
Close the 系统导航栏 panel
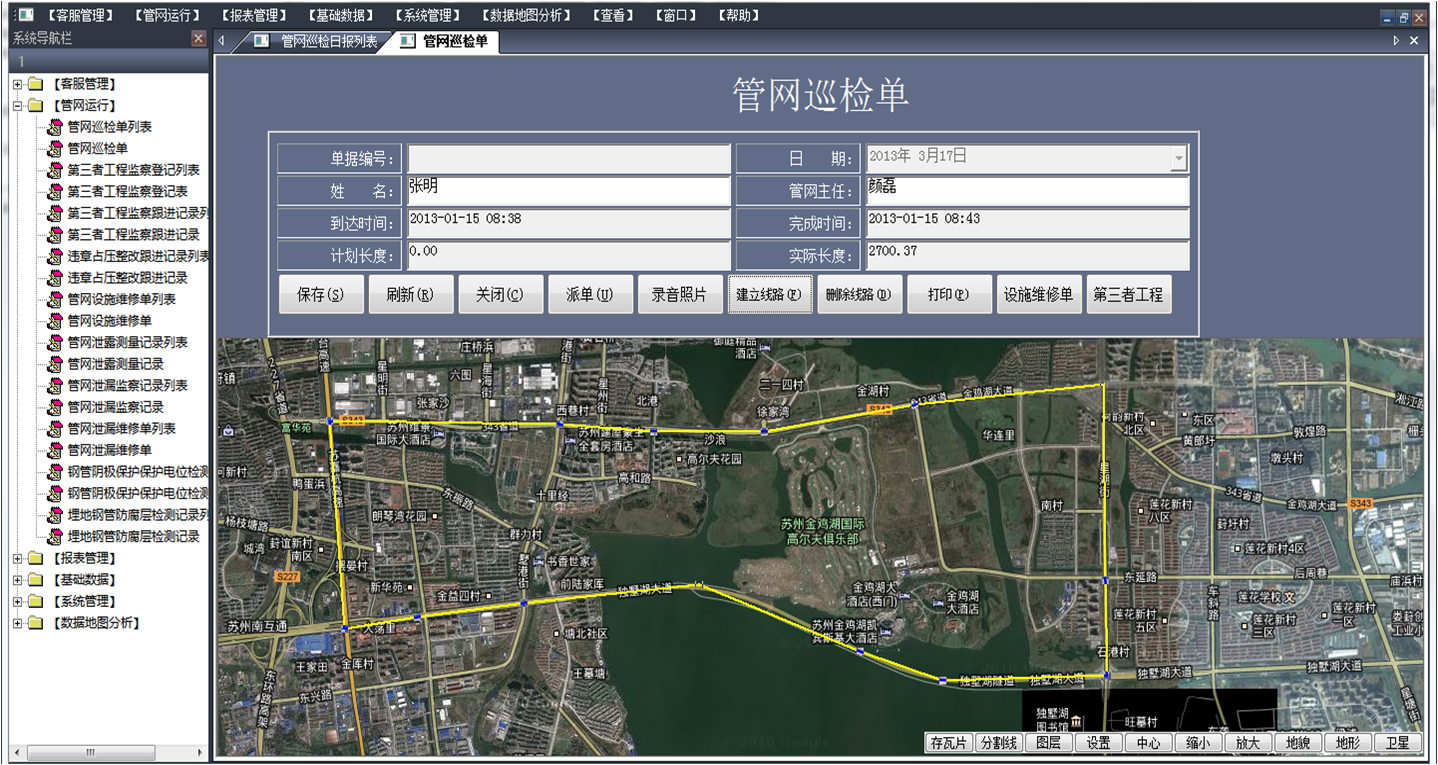(x=198, y=39)
